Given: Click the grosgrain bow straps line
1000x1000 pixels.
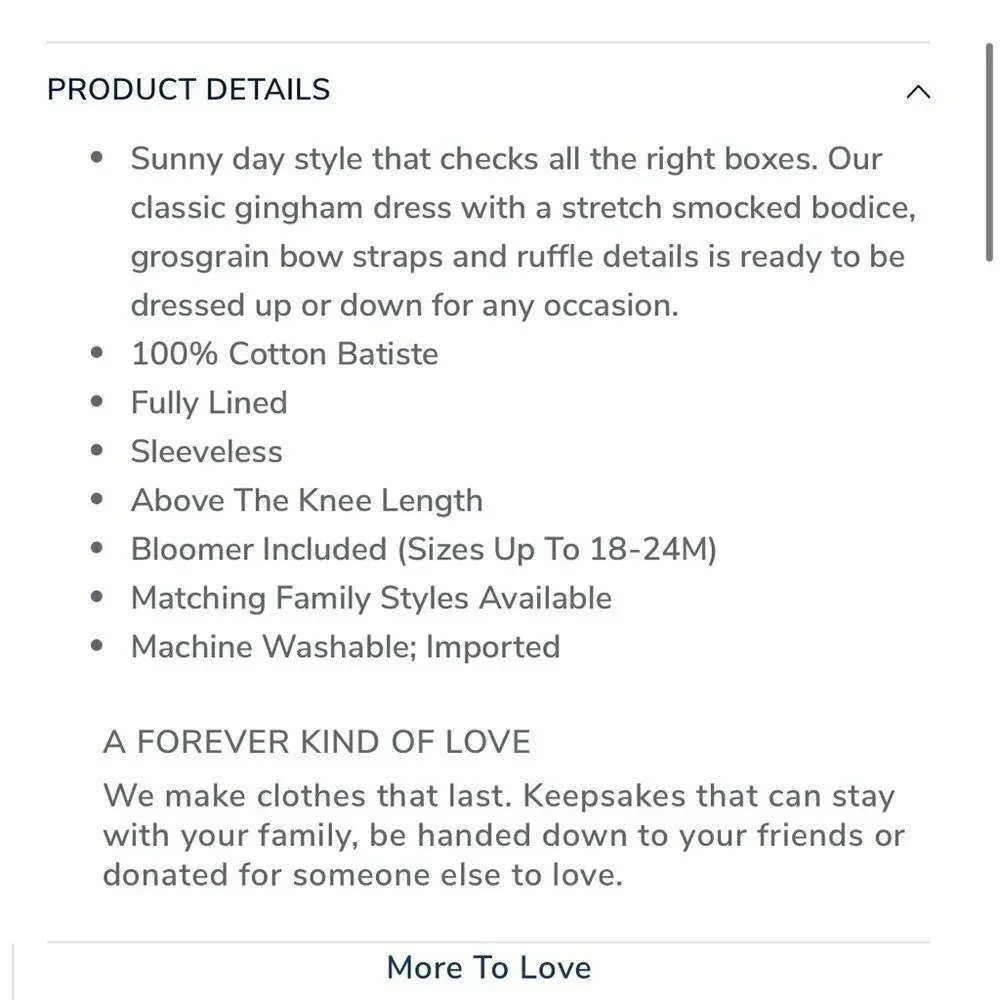Looking at the screenshot, I should [518, 257].
